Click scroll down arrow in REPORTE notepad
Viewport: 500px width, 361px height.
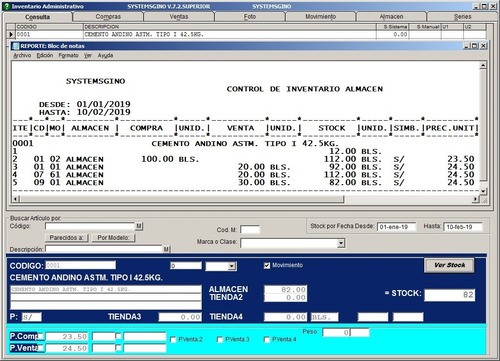[483, 191]
